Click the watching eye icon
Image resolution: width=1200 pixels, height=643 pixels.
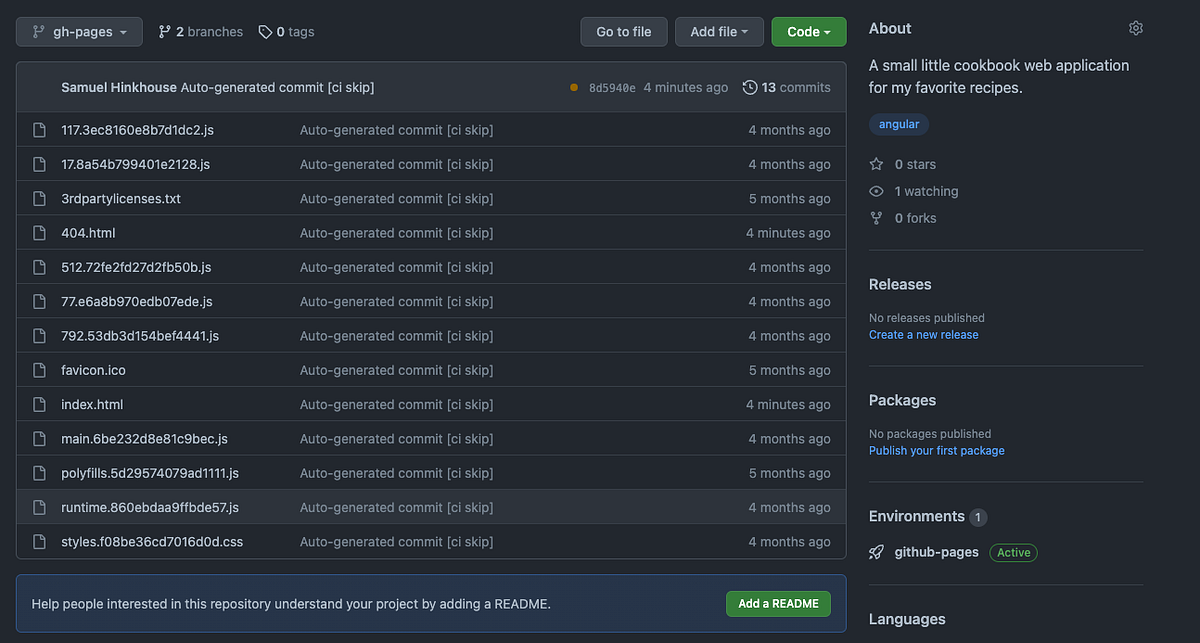click(x=876, y=191)
